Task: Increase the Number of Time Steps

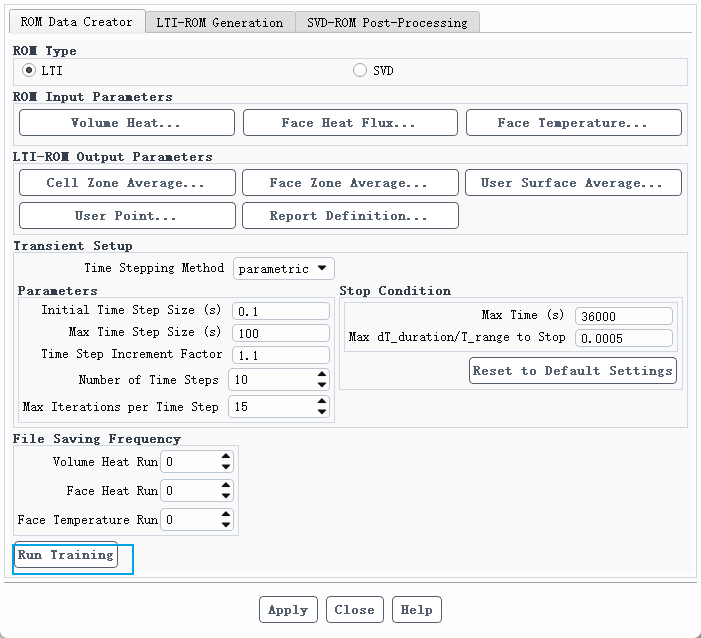Action: (x=321, y=375)
